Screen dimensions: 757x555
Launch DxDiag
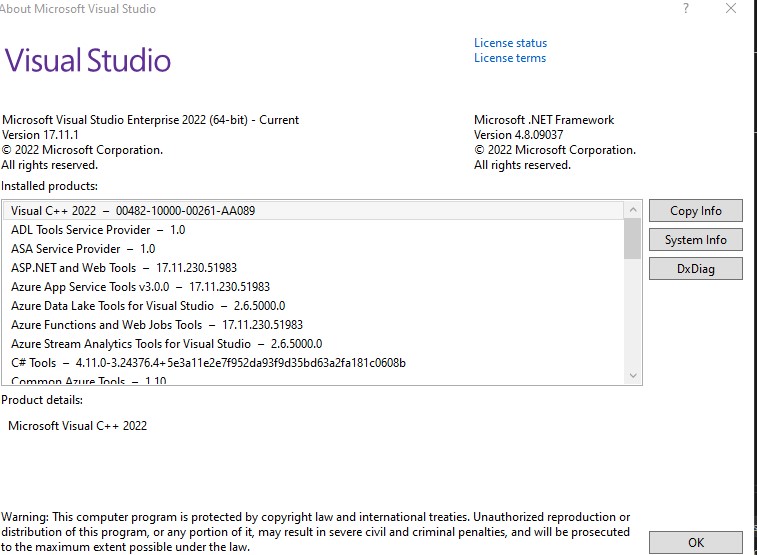coord(695,269)
